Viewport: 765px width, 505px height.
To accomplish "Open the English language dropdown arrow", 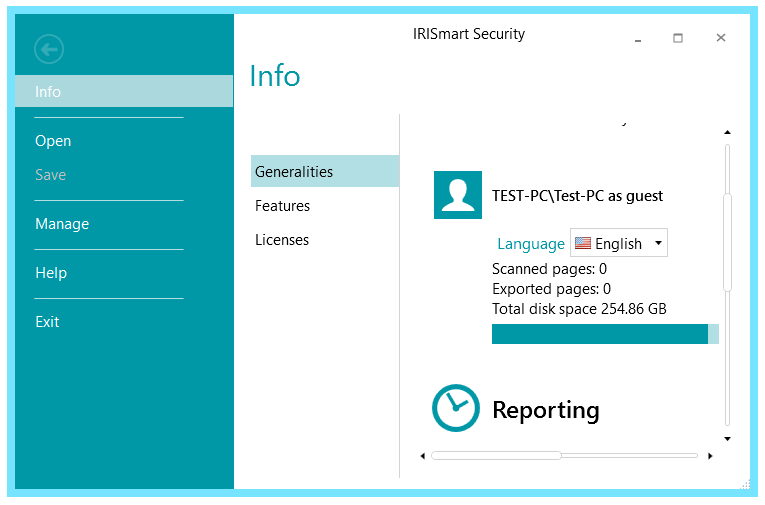I will pyautogui.click(x=658, y=242).
